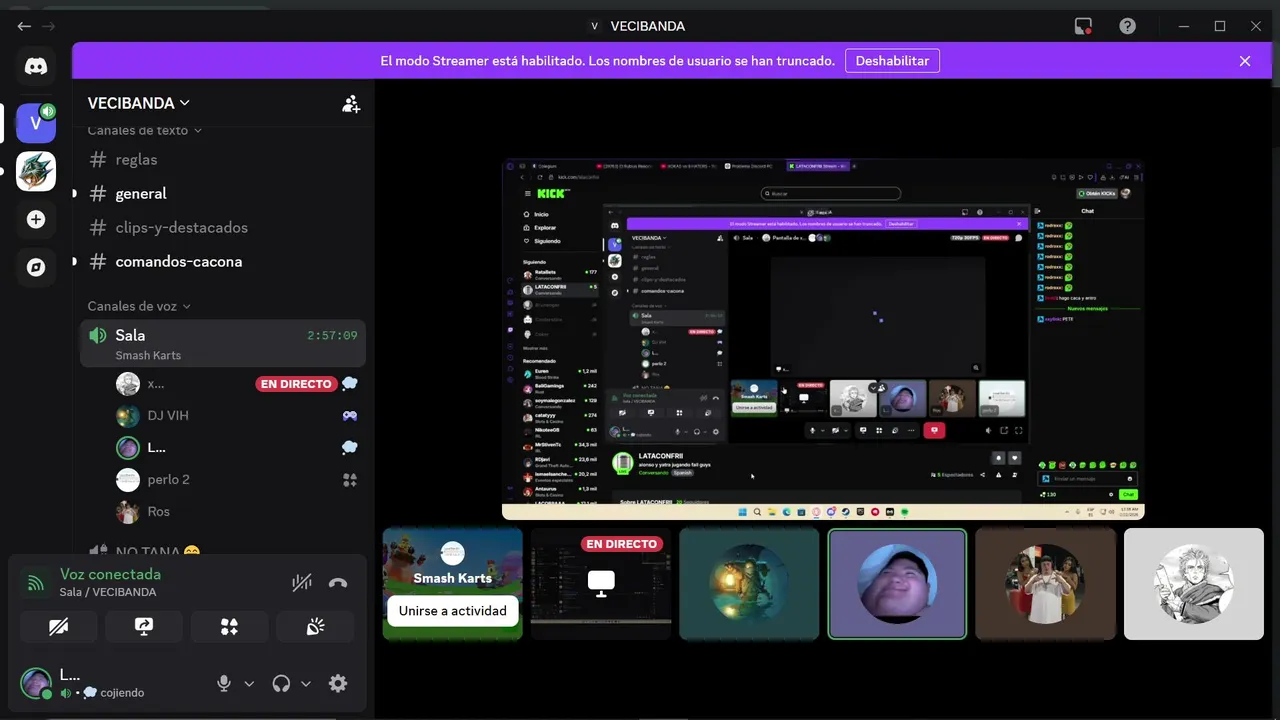Click the voice connection signal icon

(x=36, y=583)
